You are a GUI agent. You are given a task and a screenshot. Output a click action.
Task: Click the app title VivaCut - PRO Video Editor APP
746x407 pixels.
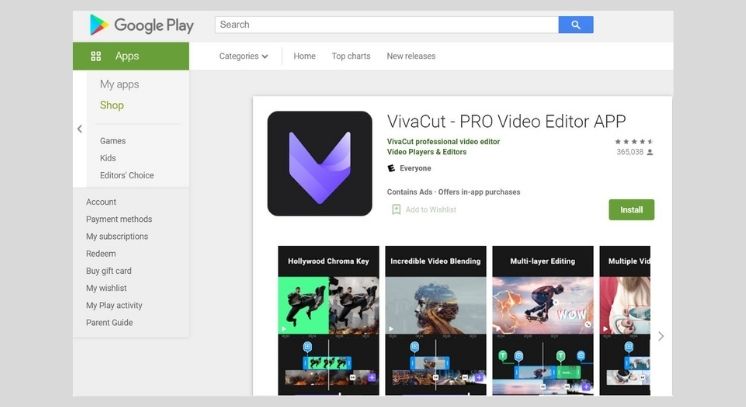coord(506,121)
